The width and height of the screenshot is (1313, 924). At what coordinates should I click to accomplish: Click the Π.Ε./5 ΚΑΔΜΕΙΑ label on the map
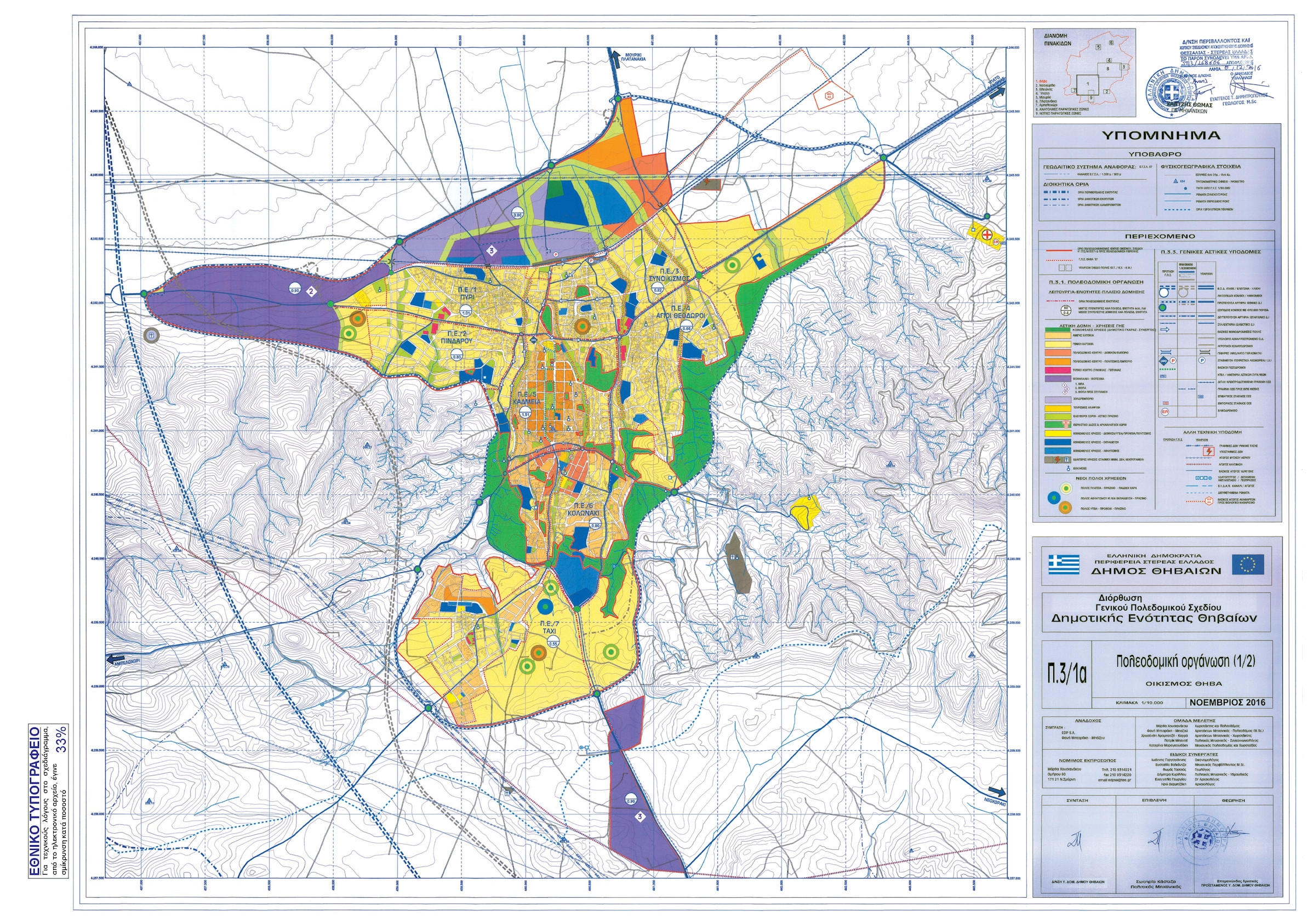[x=526, y=398]
